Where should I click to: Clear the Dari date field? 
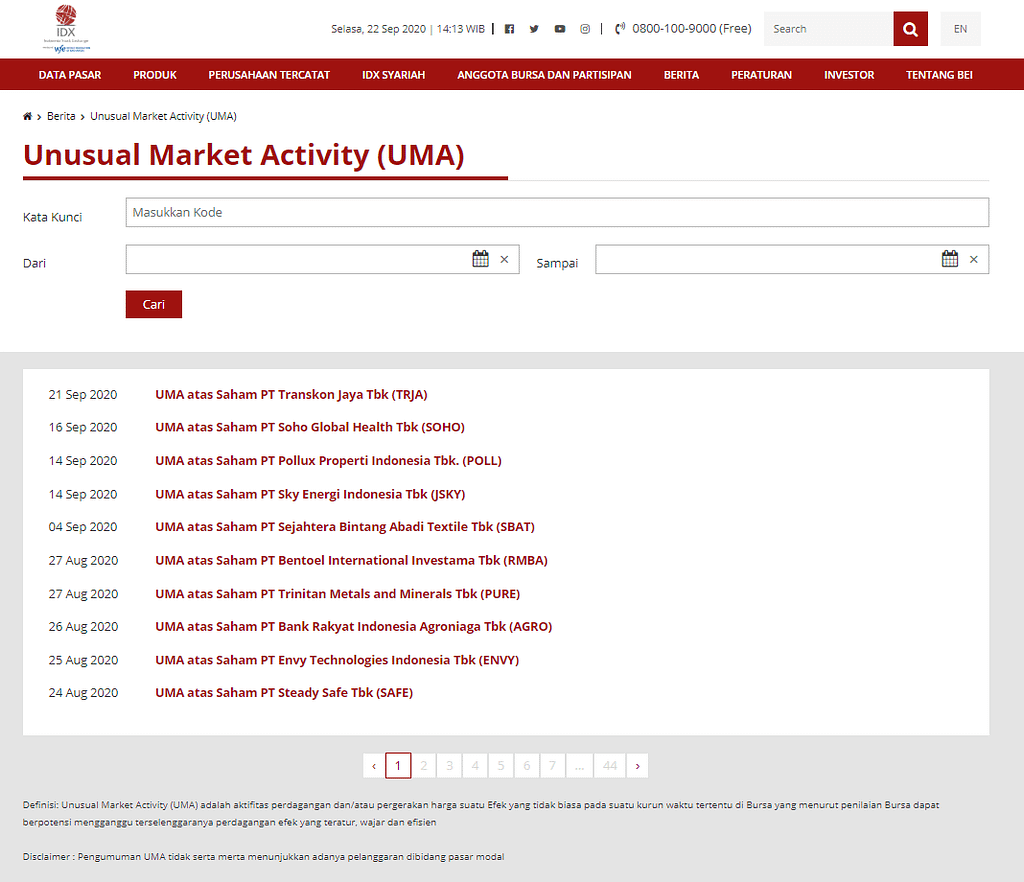coord(504,259)
